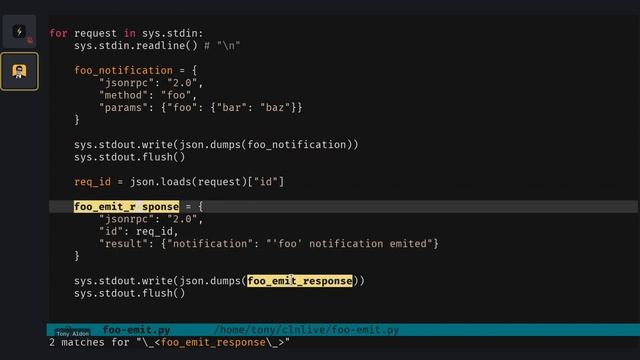The image size is (640, 360).
Task: Click the '2 matches for' echo area message
Action: (x=169, y=342)
